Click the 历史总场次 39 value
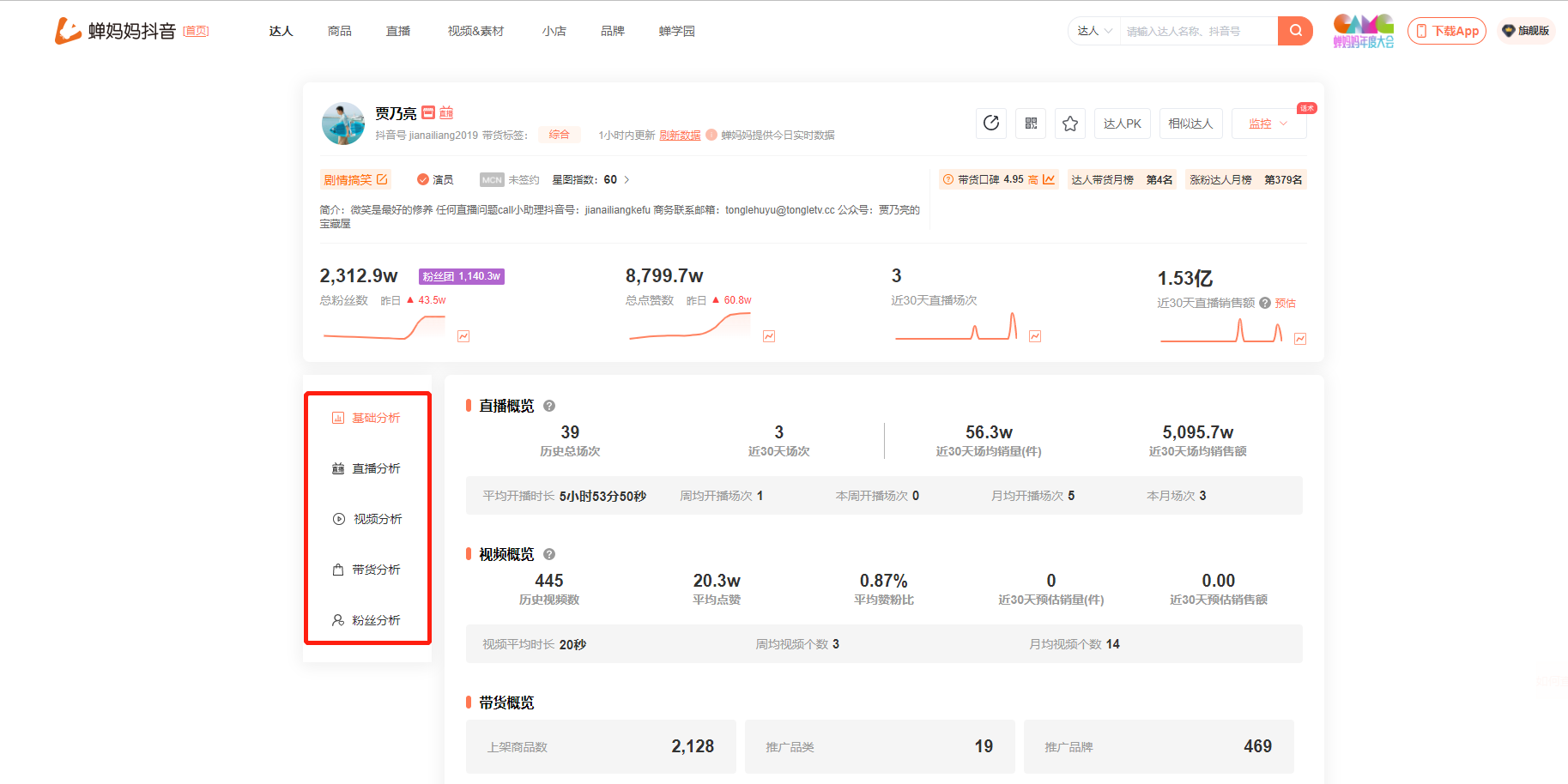Image resolution: width=1568 pixels, height=784 pixels. [570, 432]
